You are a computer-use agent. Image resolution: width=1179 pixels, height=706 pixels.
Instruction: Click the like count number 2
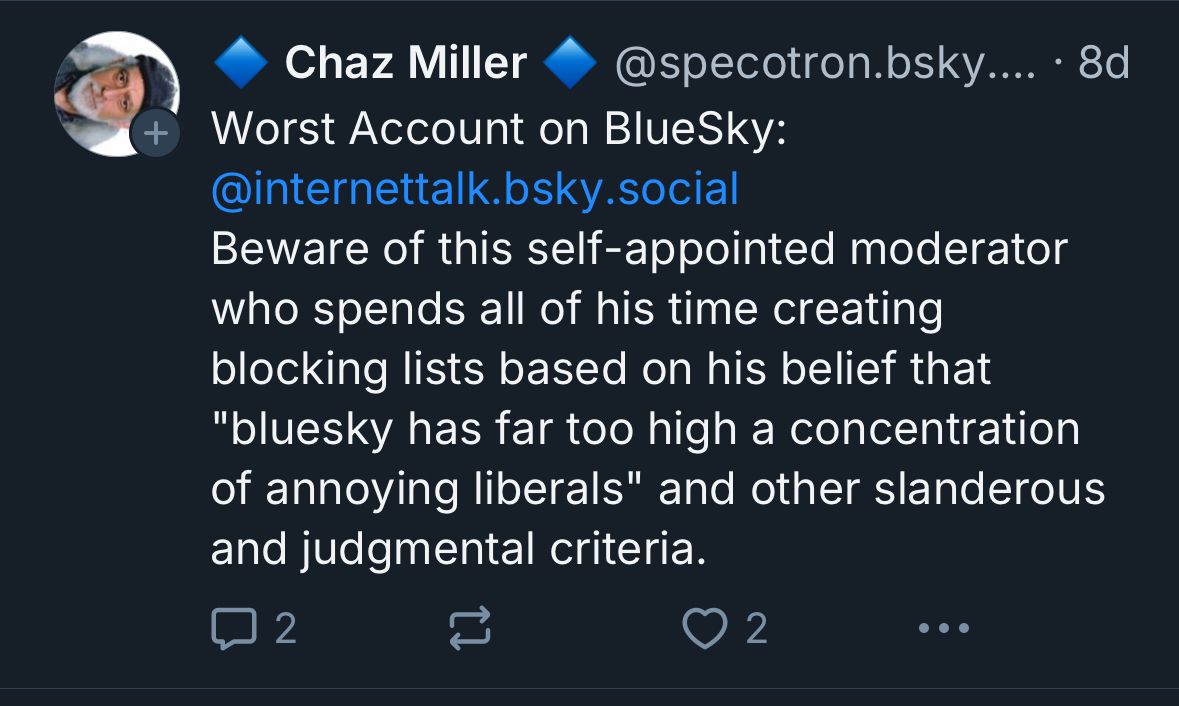pyautogui.click(x=756, y=628)
